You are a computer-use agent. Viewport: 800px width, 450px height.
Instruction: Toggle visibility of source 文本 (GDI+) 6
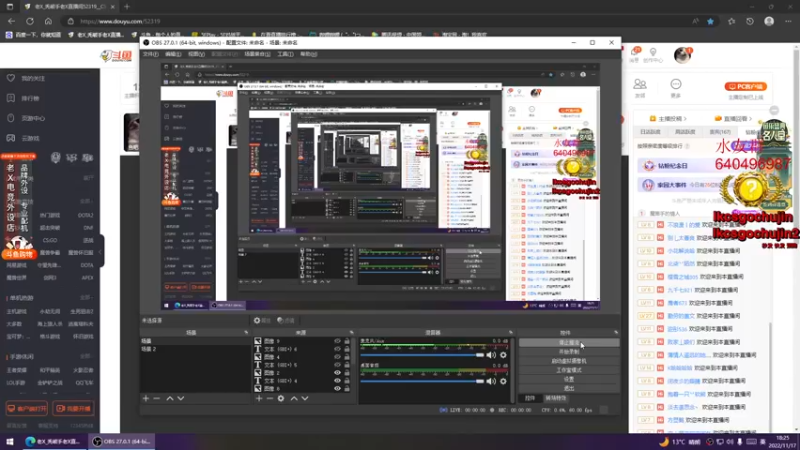[x=337, y=349]
